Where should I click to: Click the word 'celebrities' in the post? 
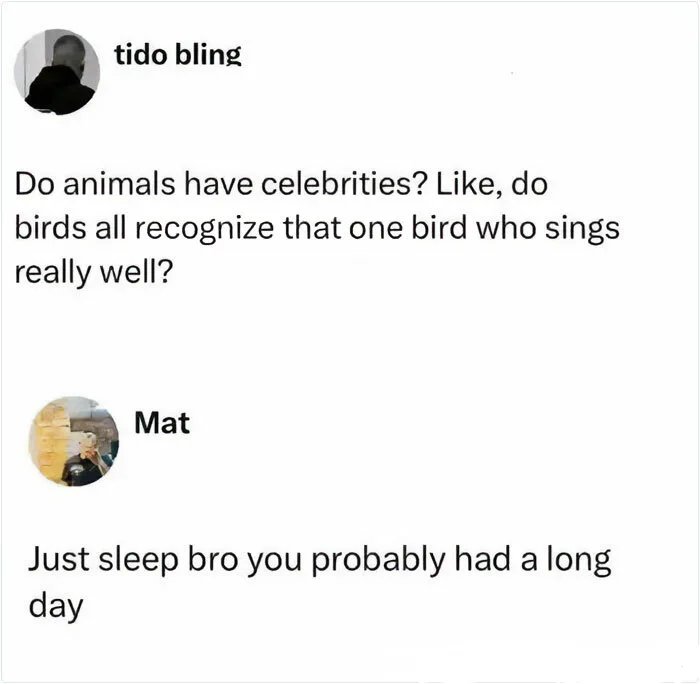(x=342, y=184)
